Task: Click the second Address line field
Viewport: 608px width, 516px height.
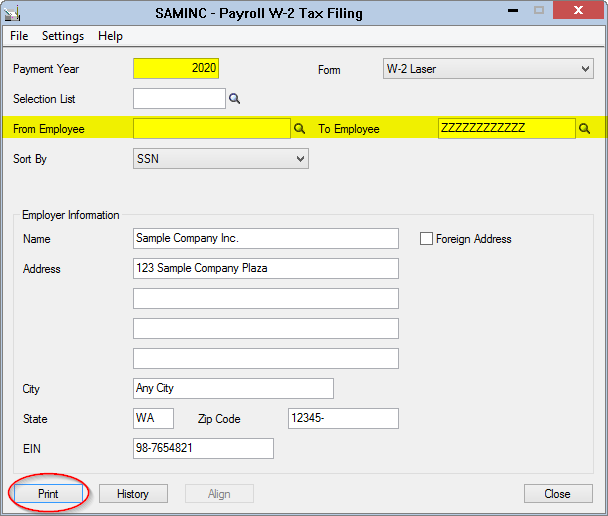Action: click(266, 299)
